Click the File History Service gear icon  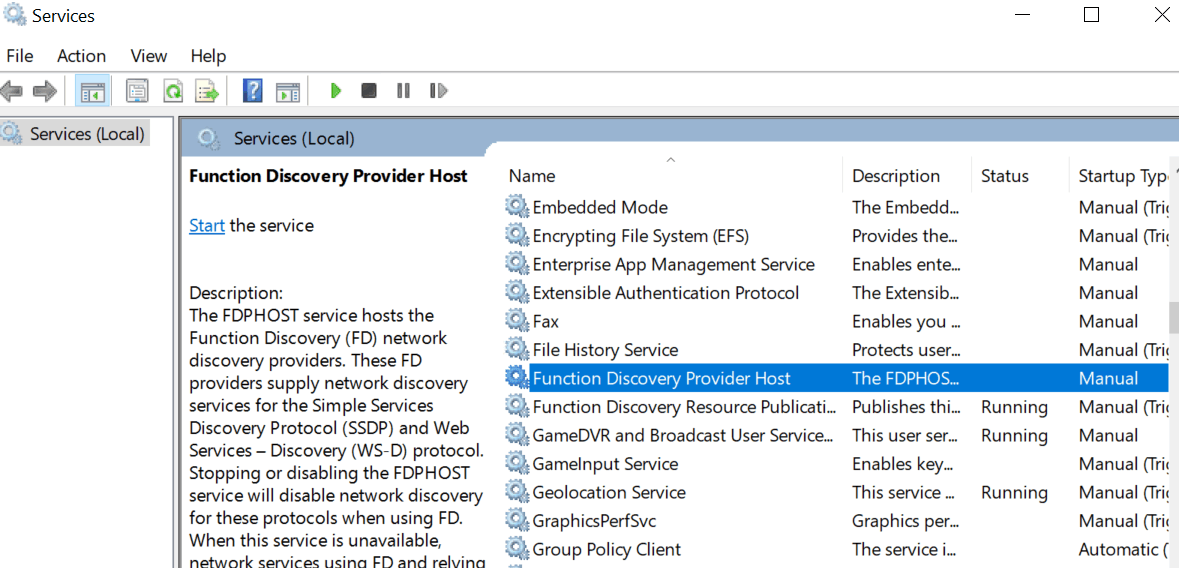(517, 349)
